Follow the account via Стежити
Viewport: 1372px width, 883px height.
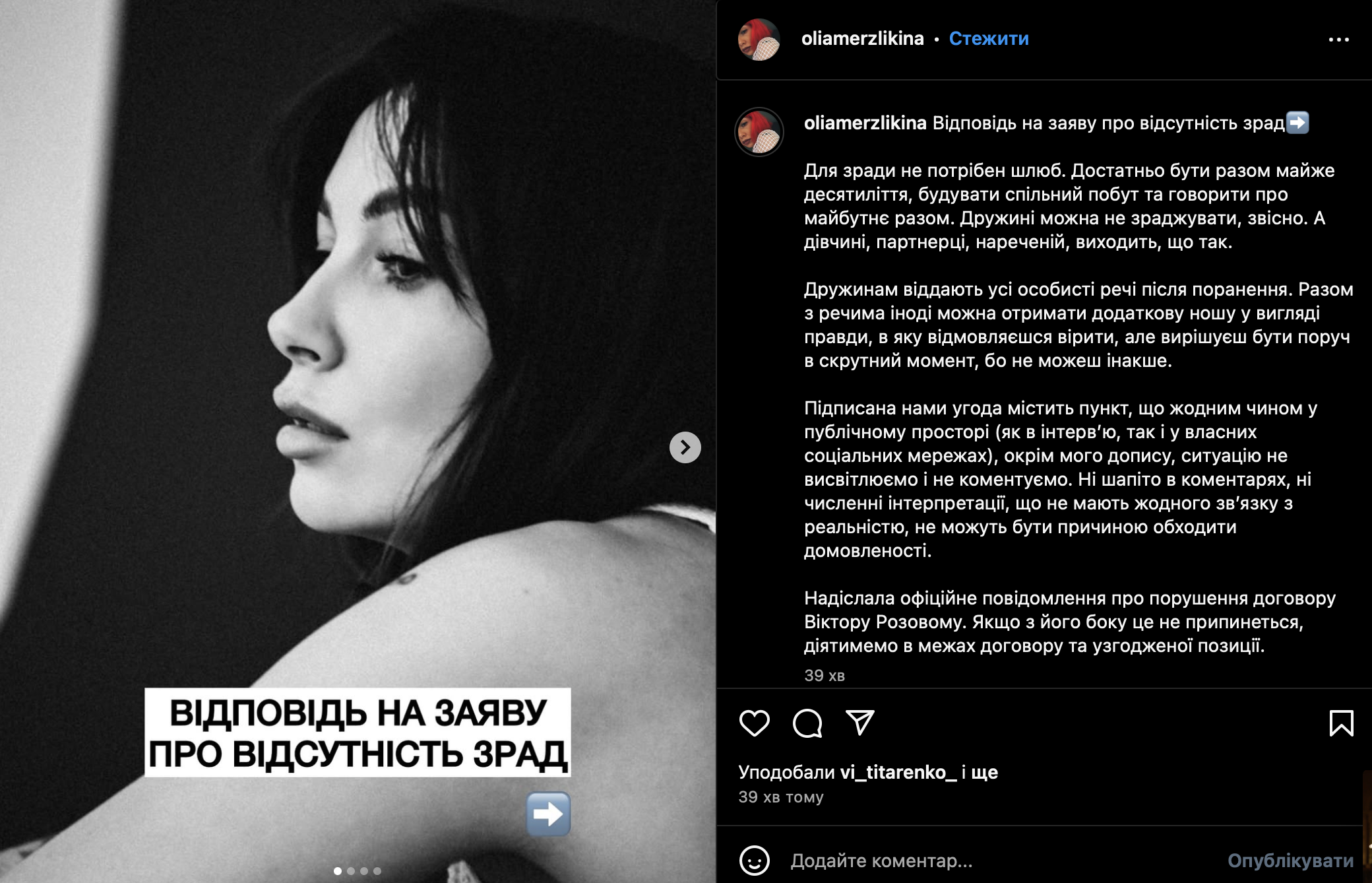[x=989, y=39]
